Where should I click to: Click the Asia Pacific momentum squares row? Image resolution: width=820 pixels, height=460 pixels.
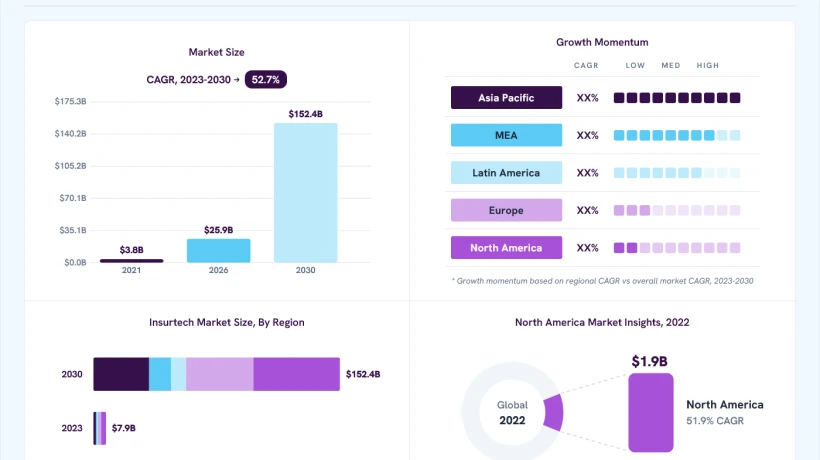click(677, 98)
